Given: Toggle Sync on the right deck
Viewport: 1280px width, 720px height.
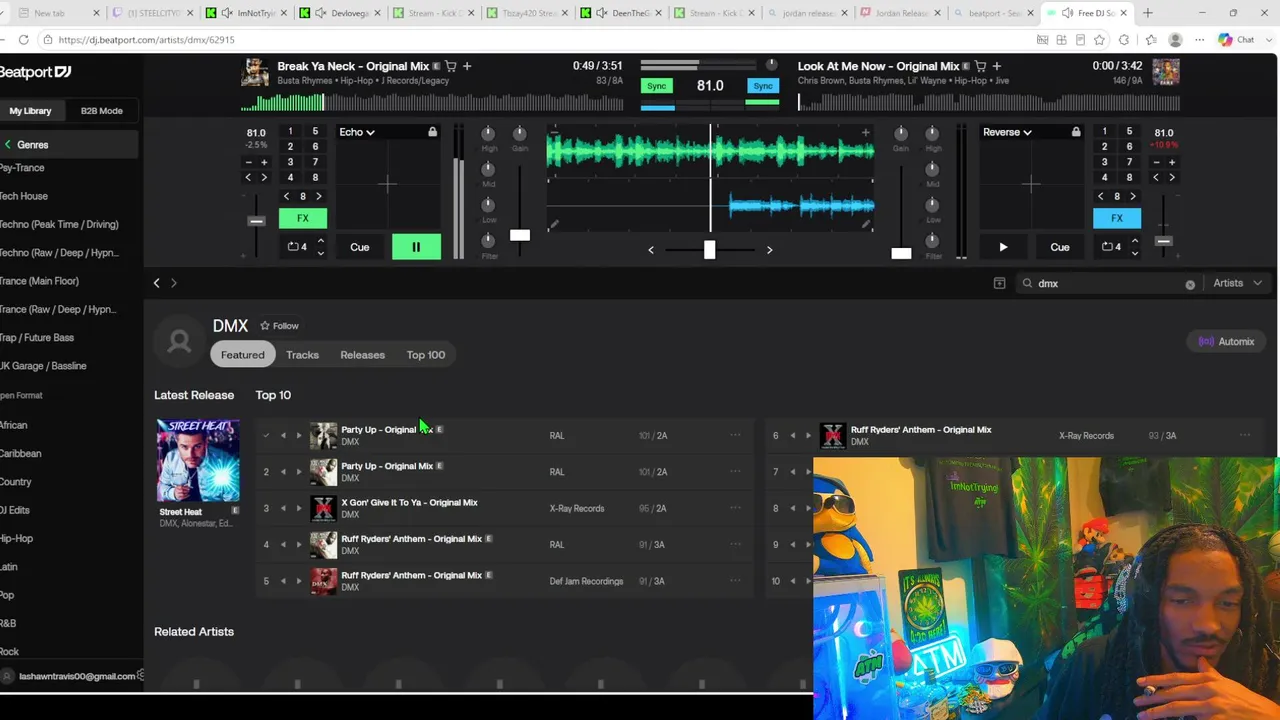Looking at the screenshot, I should [763, 86].
